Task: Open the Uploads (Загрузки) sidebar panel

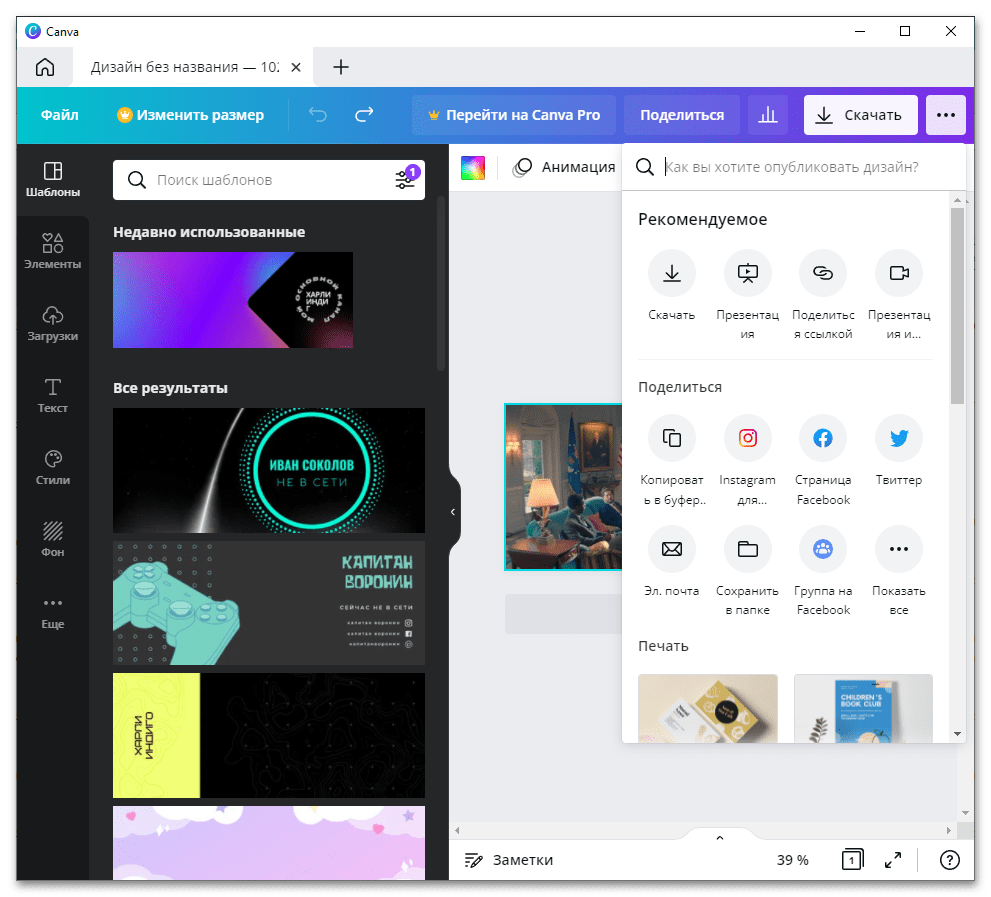Action: [x=52, y=324]
